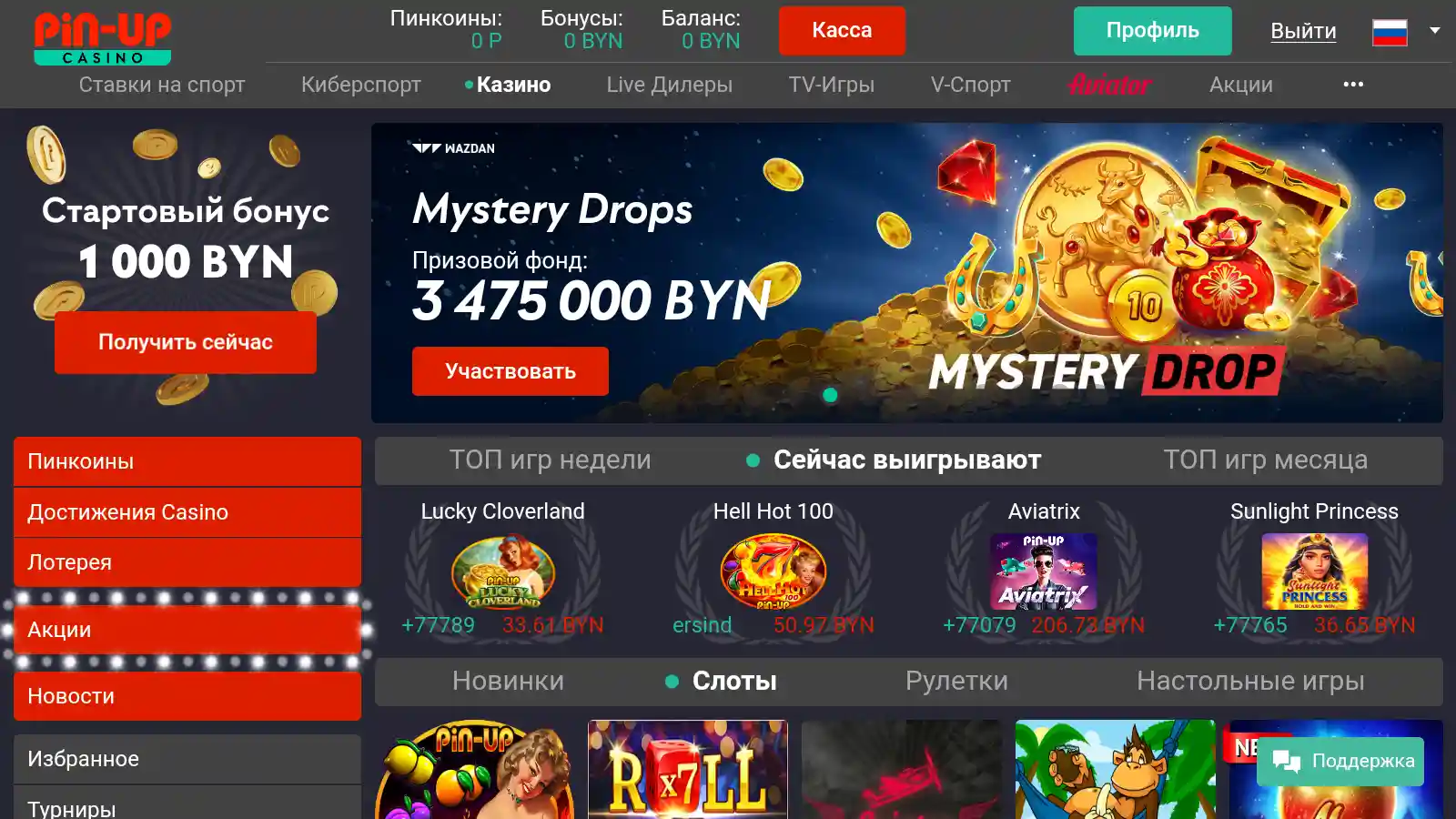This screenshot has height=819, width=1456.
Task: Switch to ТОП игр месяца tab
Action: 1265,460
